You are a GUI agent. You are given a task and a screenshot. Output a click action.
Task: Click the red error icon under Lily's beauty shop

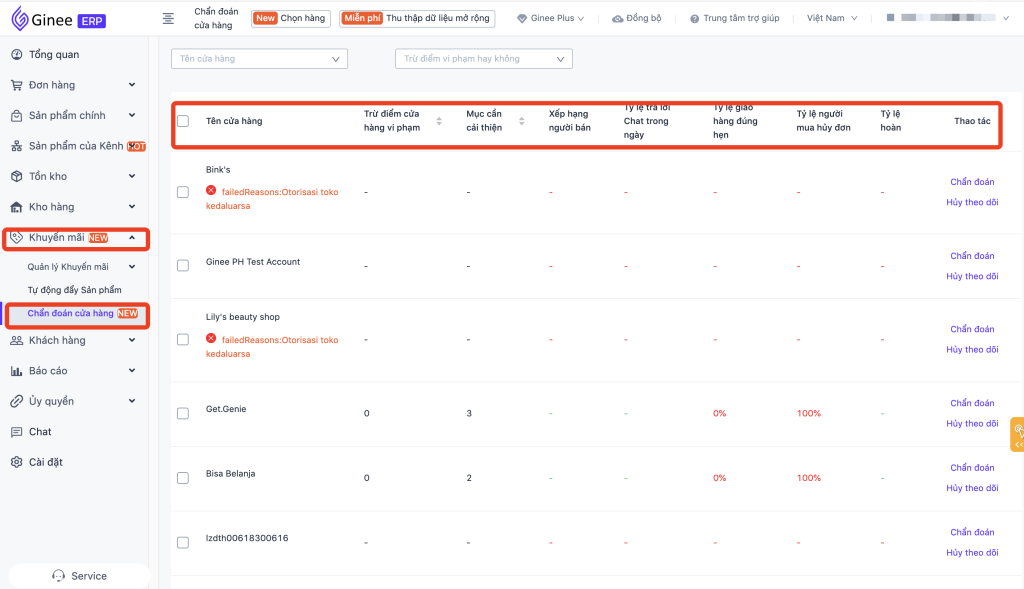(211, 338)
